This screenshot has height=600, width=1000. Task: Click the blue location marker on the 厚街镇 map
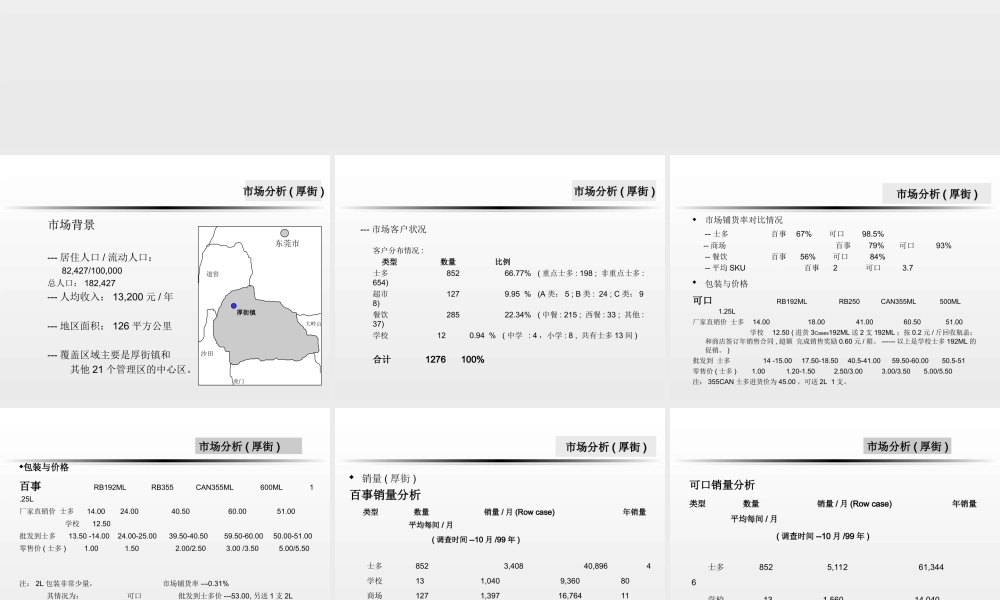tap(234, 306)
